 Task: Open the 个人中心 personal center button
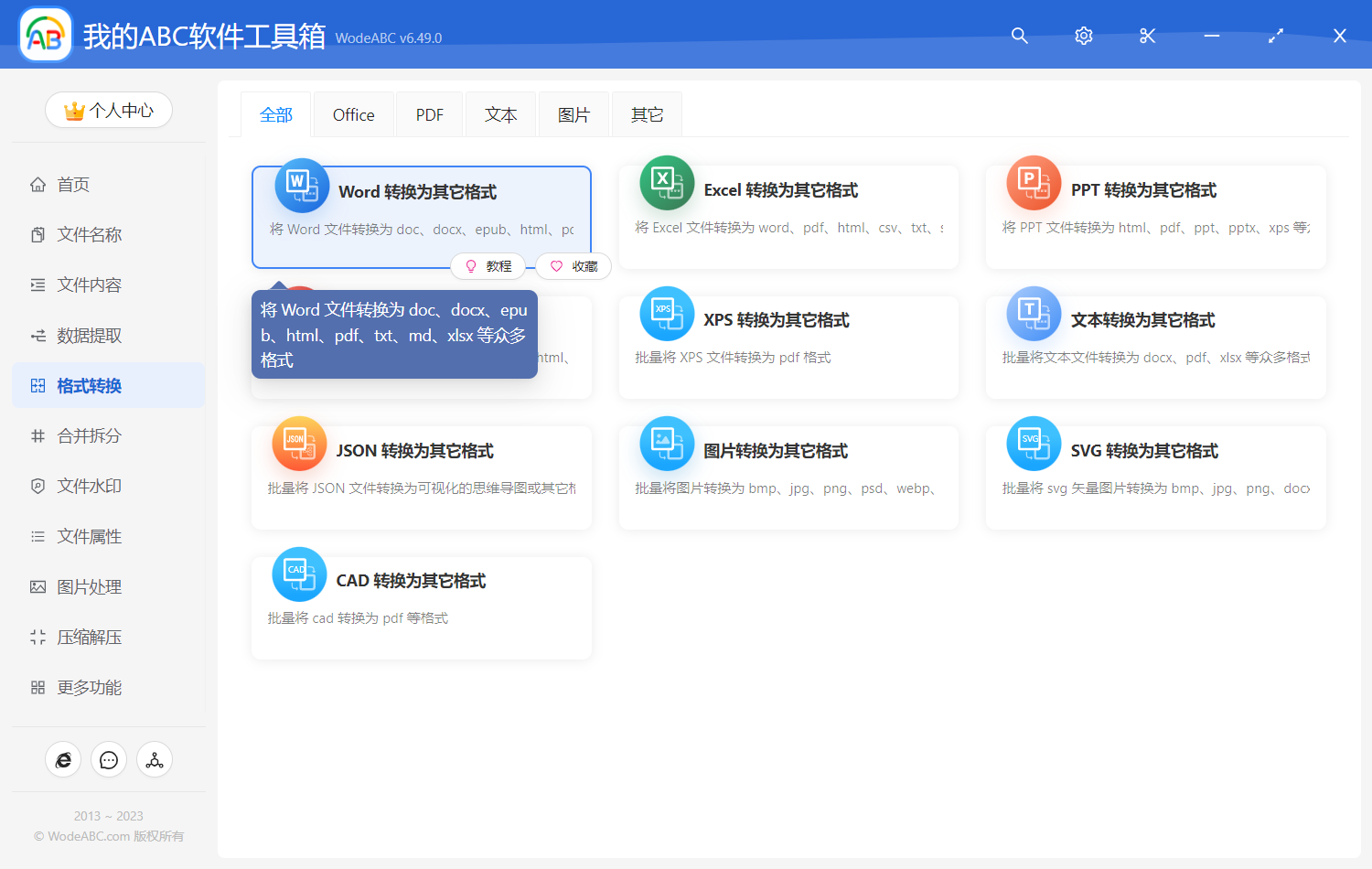click(x=109, y=111)
